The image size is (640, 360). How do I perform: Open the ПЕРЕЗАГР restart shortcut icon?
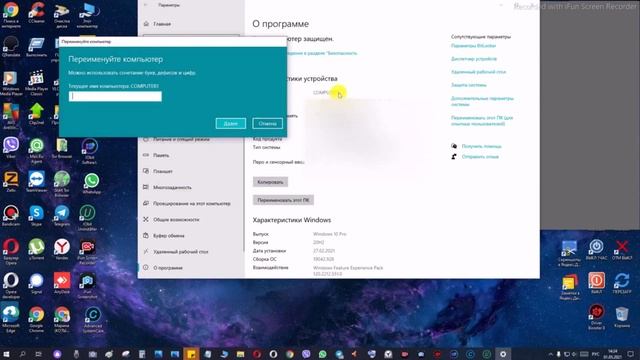(x=622, y=283)
